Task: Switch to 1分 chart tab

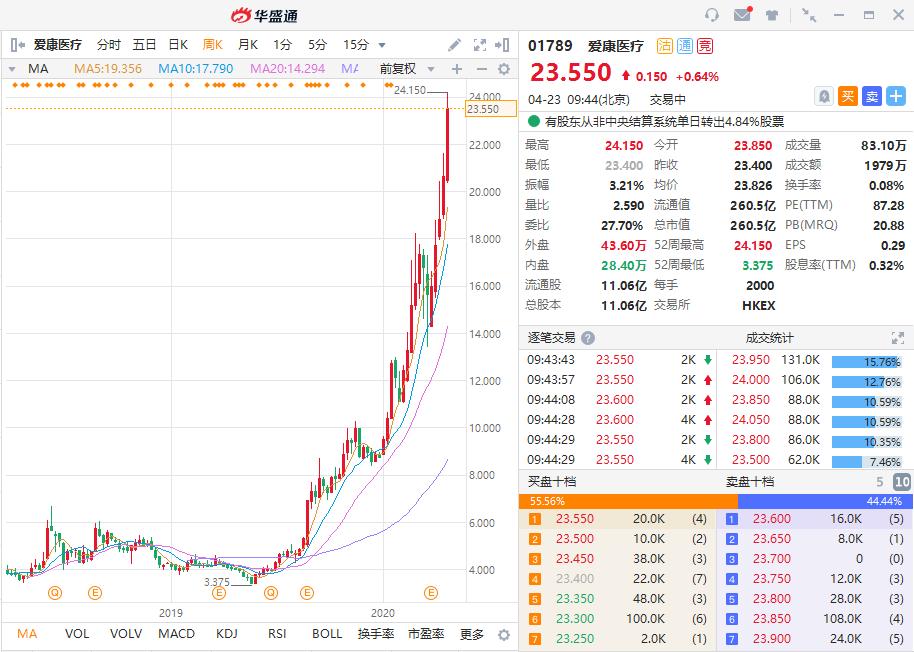Action: pyautogui.click(x=282, y=45)
